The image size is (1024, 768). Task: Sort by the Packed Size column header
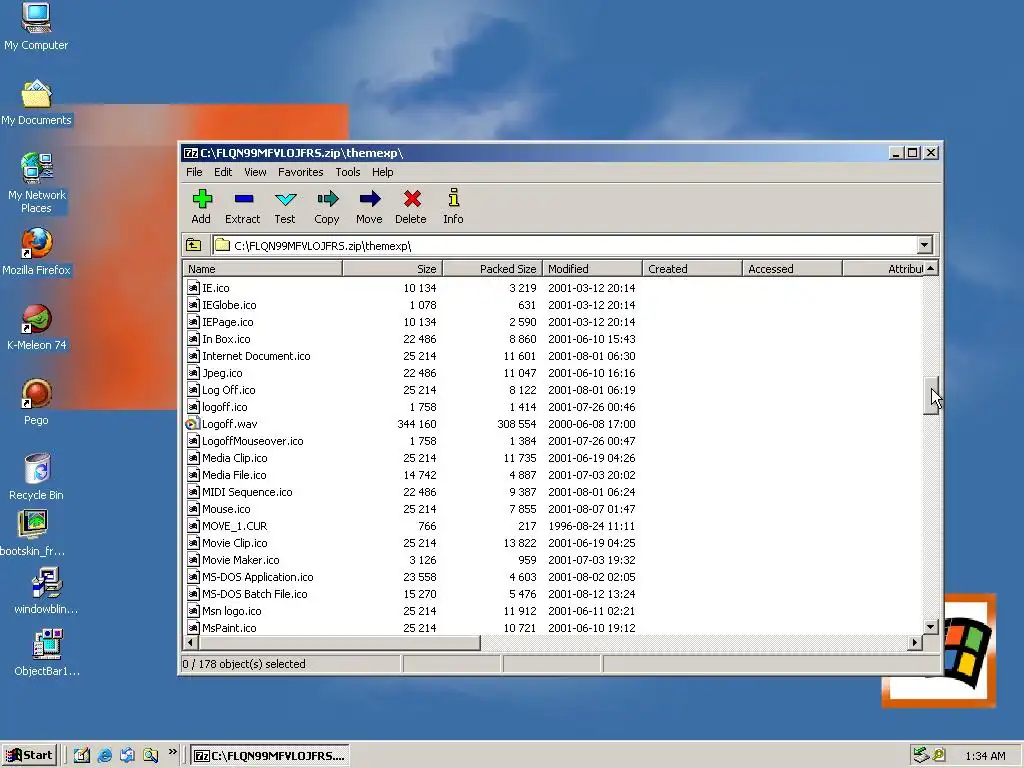pyautogui.click(x=493, y=268)
